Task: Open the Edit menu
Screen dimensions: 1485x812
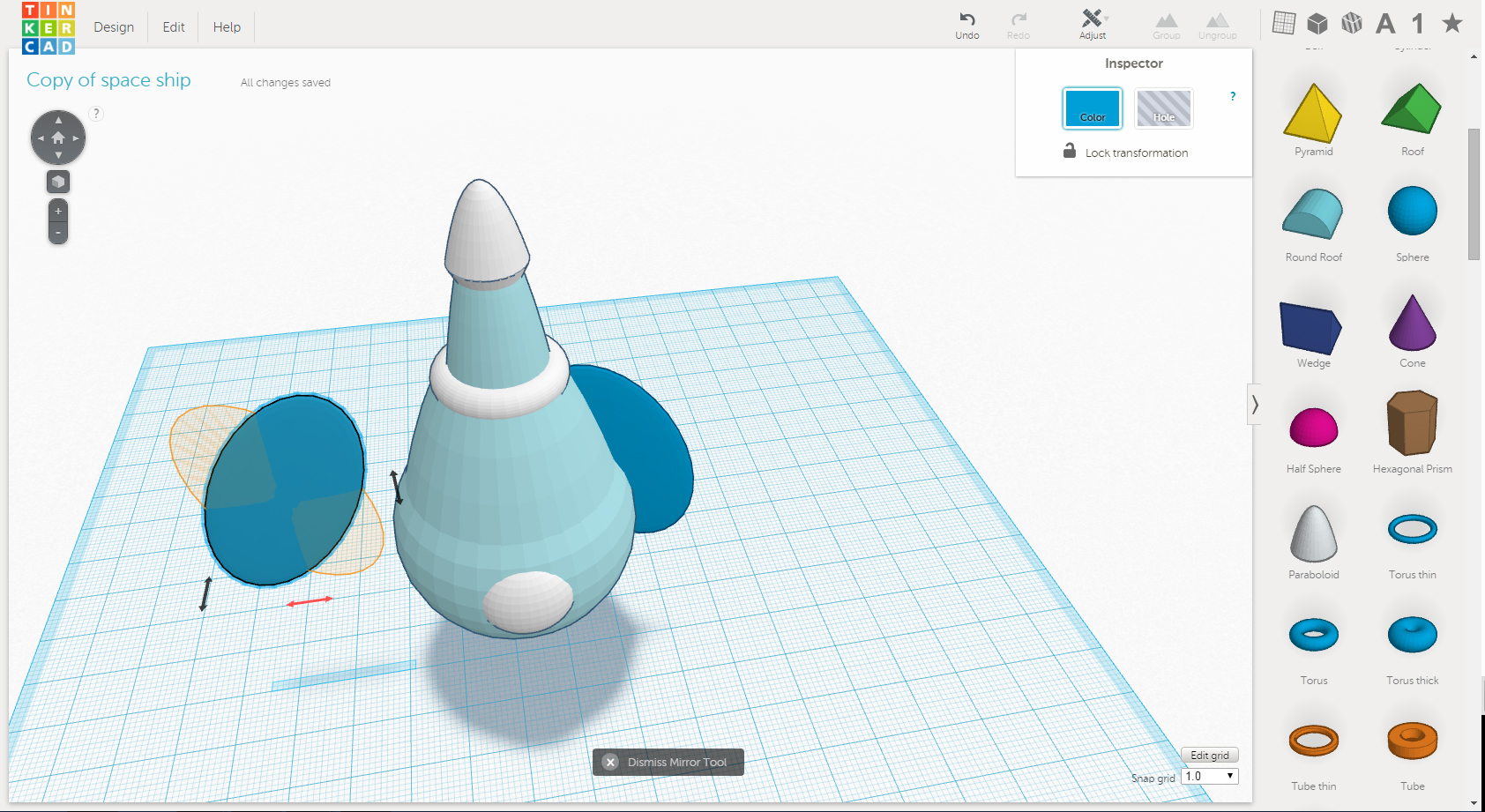Action: (x=174, y=27)
